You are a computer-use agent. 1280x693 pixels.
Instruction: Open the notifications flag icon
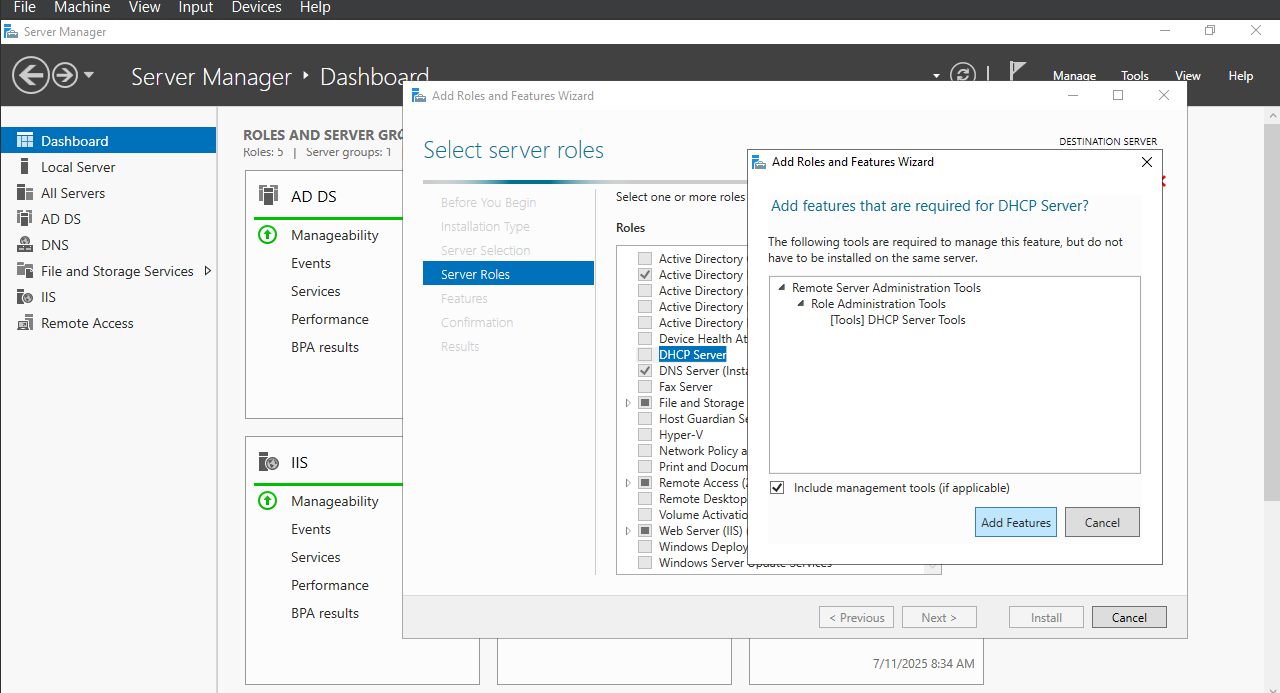click(x=1017, y=73)
